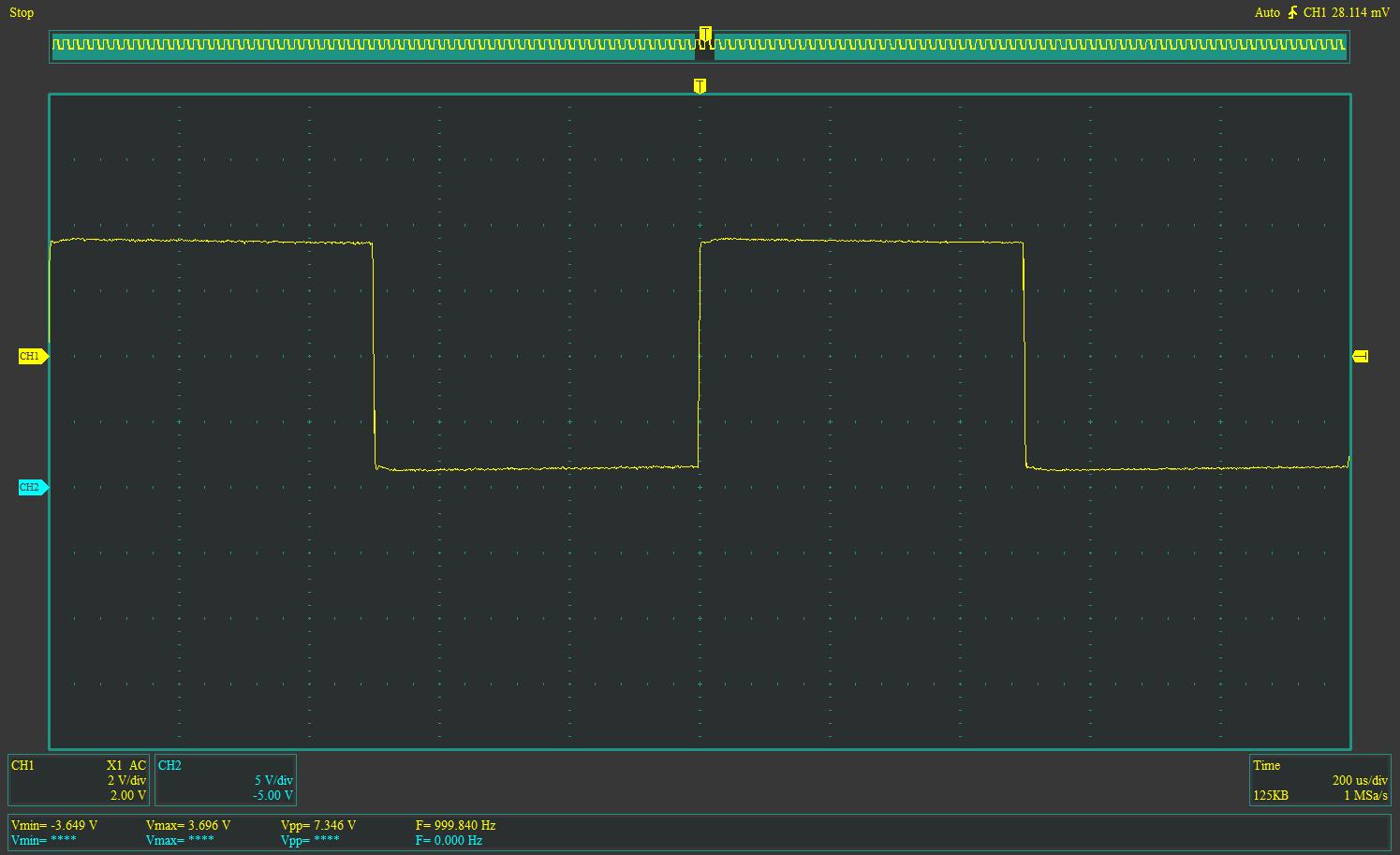The width and height of the screenshot is (1400, 855).
Task: Click the trigger level marker on right edge
Action: (1361, 356)
